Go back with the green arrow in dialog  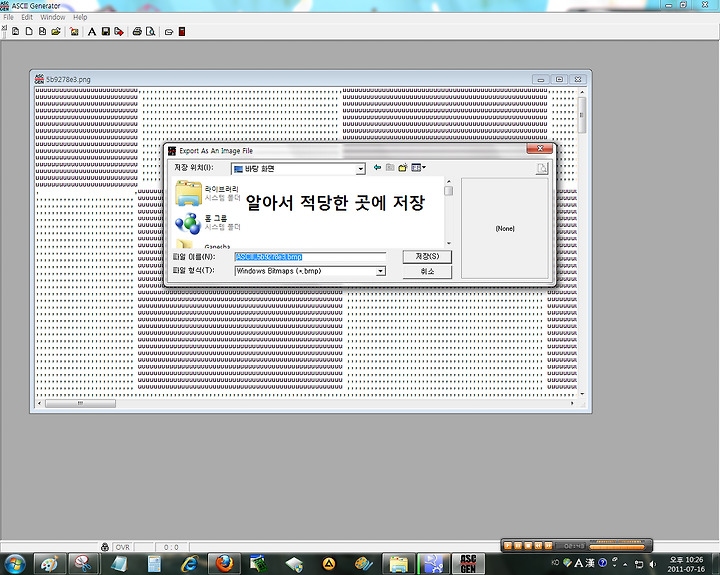pyautogui.click(x=377, y=168)
